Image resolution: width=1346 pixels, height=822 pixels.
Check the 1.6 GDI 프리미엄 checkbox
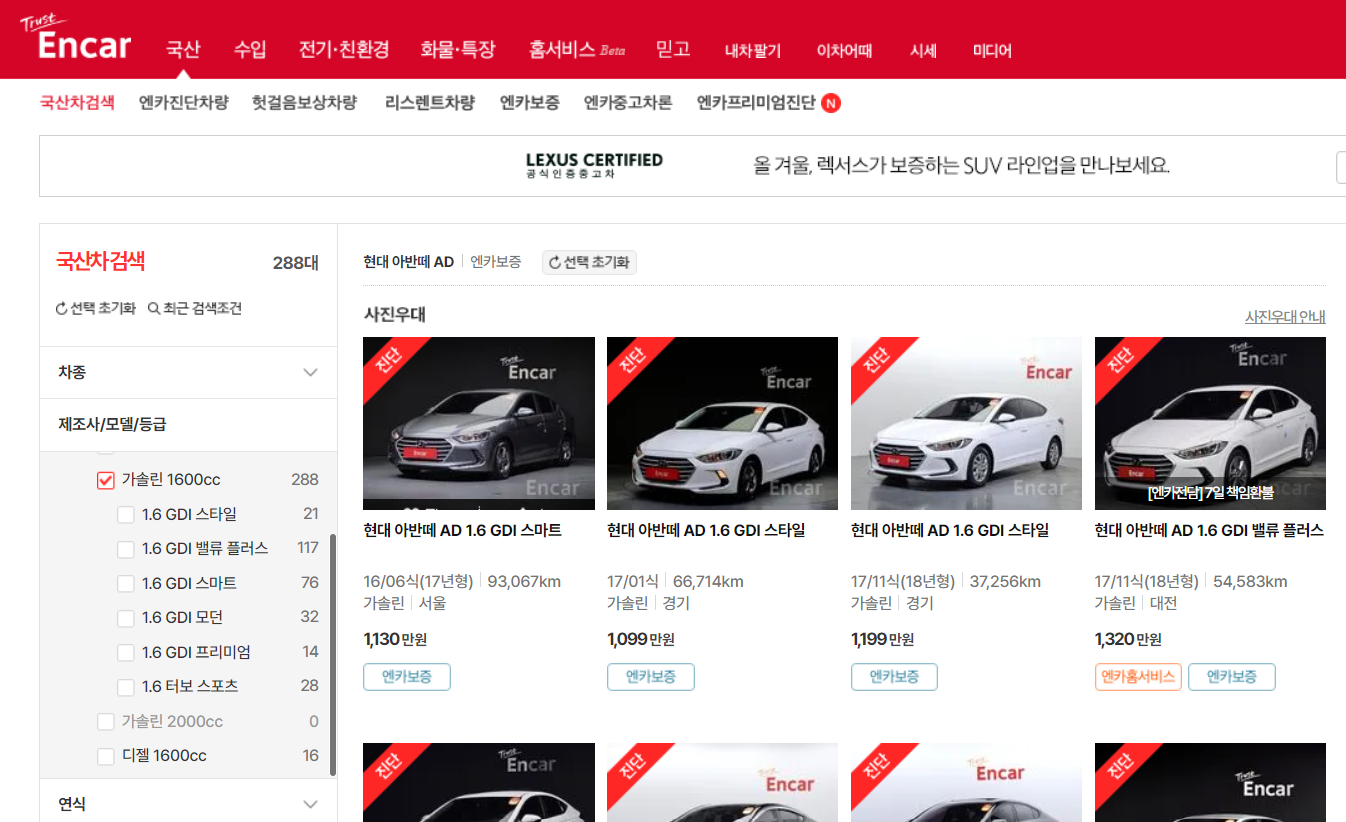[126, 653]
